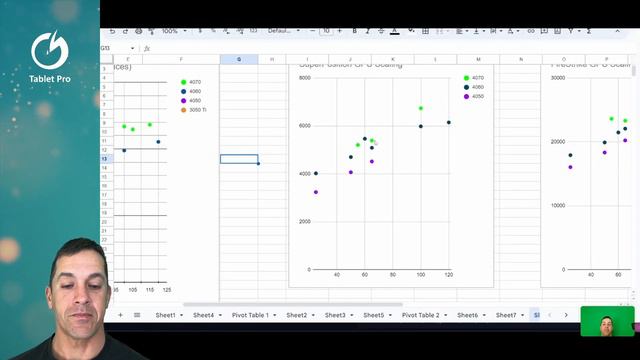Click the small green webcam thumbnail
This screenshot has height=360, width=640.
point(607,321)
